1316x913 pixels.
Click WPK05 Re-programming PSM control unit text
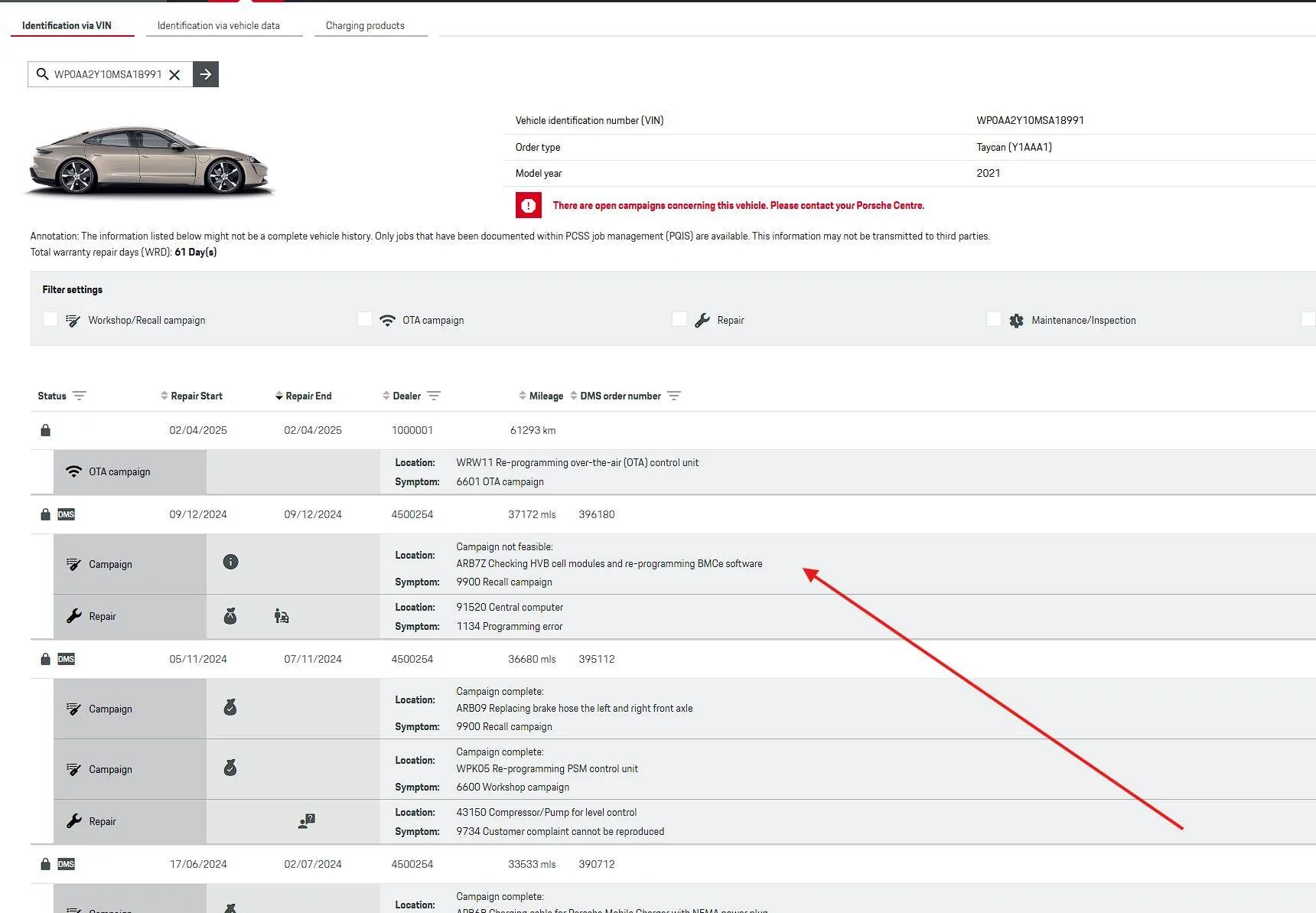coord(546,768)
